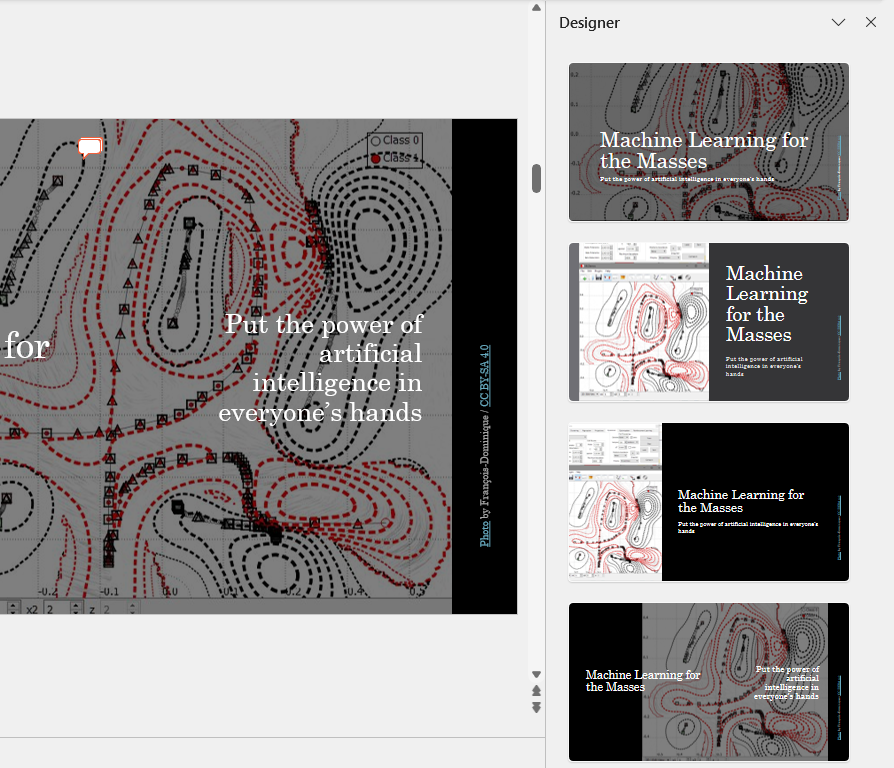This screenshot has width=894, height=768.
Task: Open the "CC BY-SA 4.0" license link
Action: pos(485,376)
